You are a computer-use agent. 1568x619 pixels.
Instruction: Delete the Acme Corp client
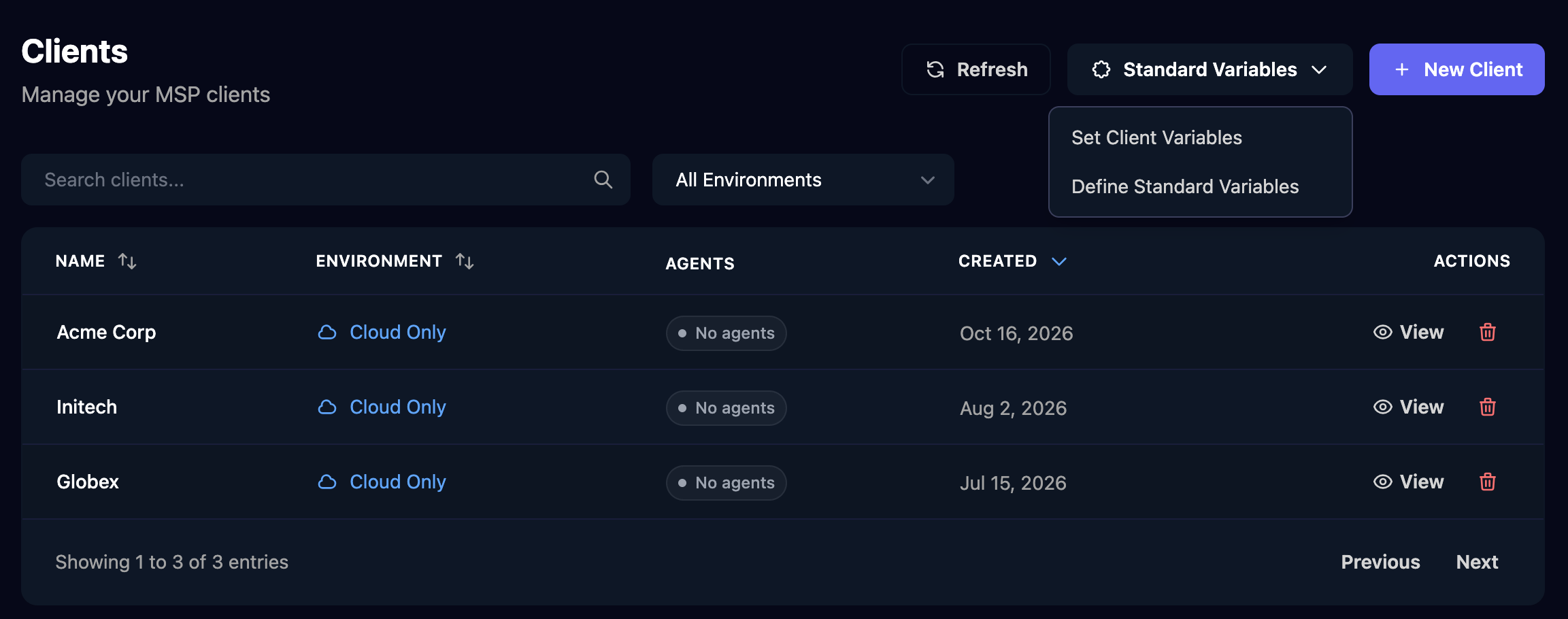pos(1488,332)
